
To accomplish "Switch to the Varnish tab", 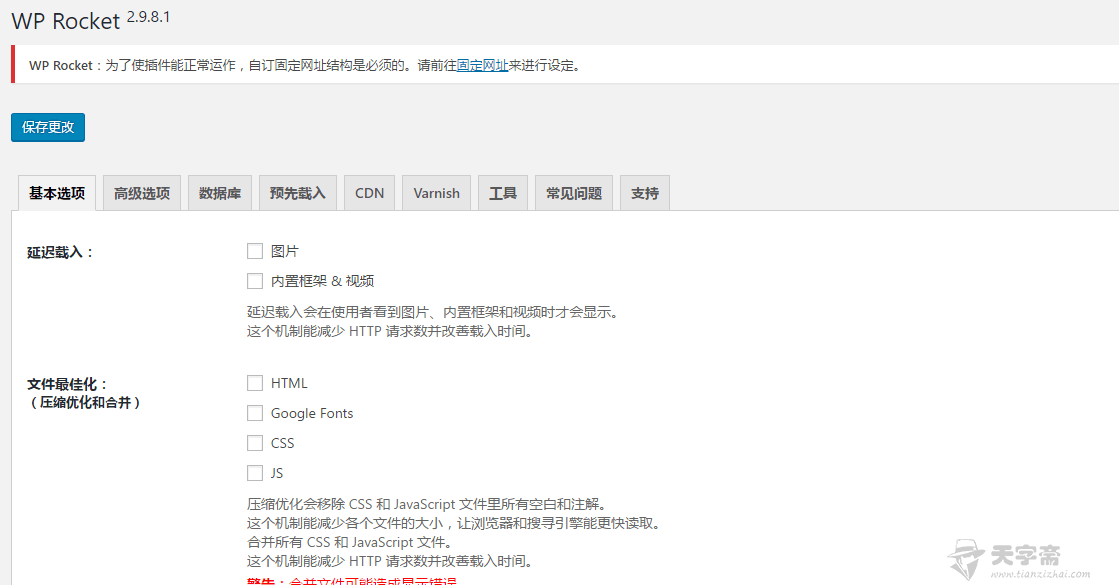I will click(437, 193).
